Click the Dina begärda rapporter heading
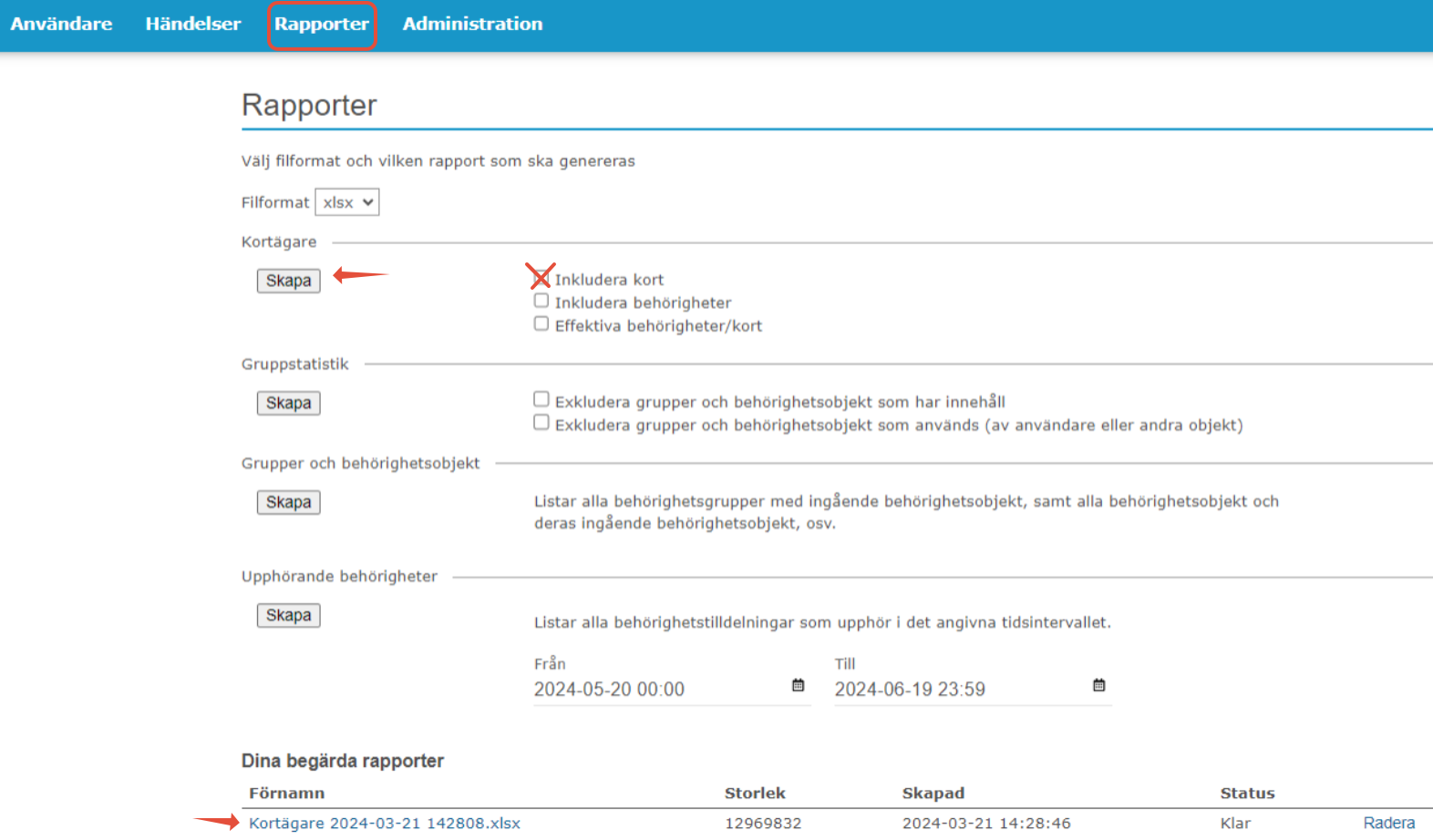 (343, 761)
